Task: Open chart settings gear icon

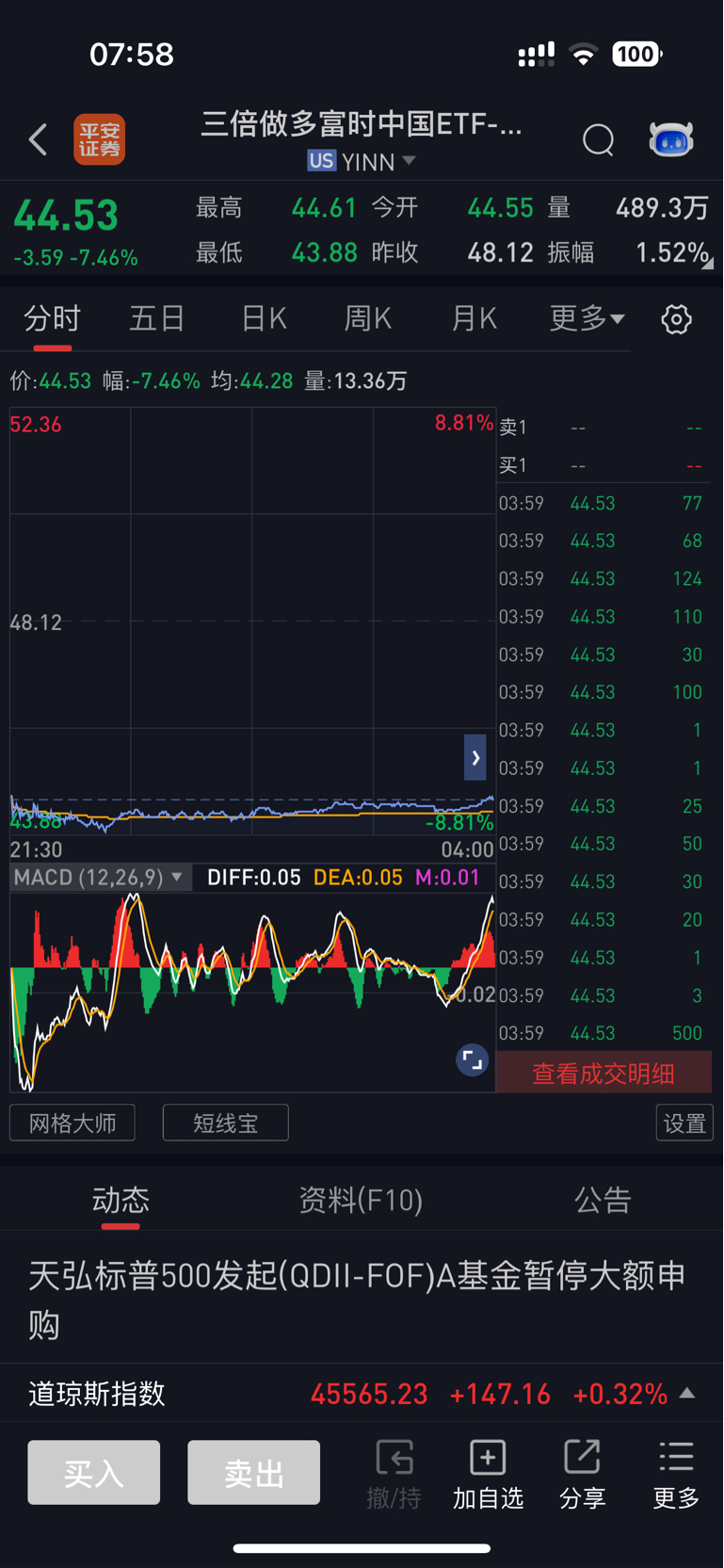Action: coord(676,319)
